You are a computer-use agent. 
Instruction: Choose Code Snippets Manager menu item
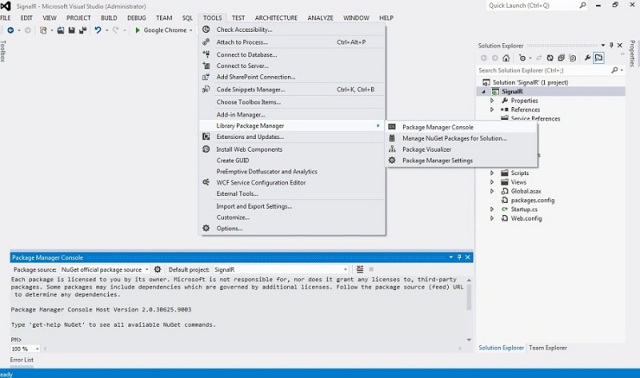click(x=292, y=89)
